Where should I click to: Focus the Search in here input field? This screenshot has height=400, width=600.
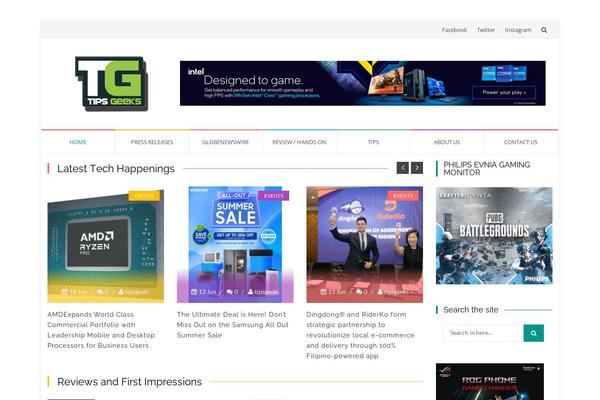483,333
